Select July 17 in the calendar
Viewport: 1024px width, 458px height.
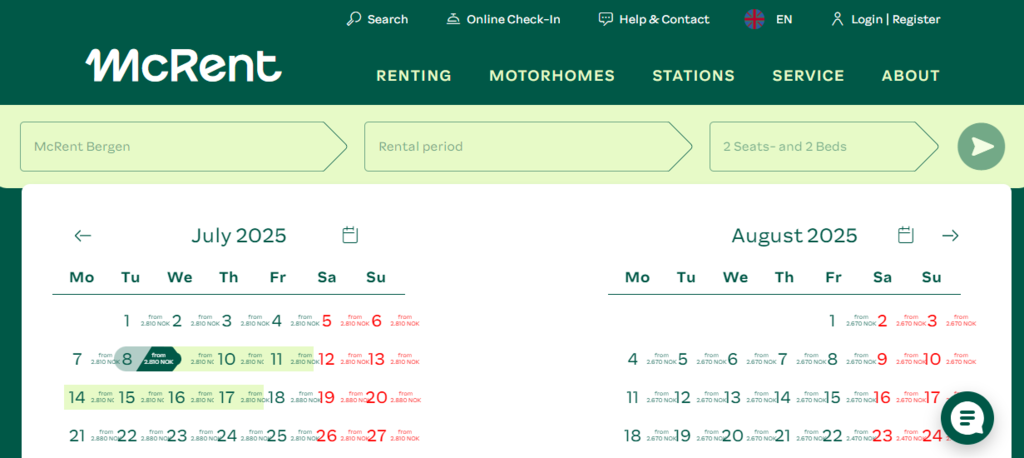(x=228, y=397)
